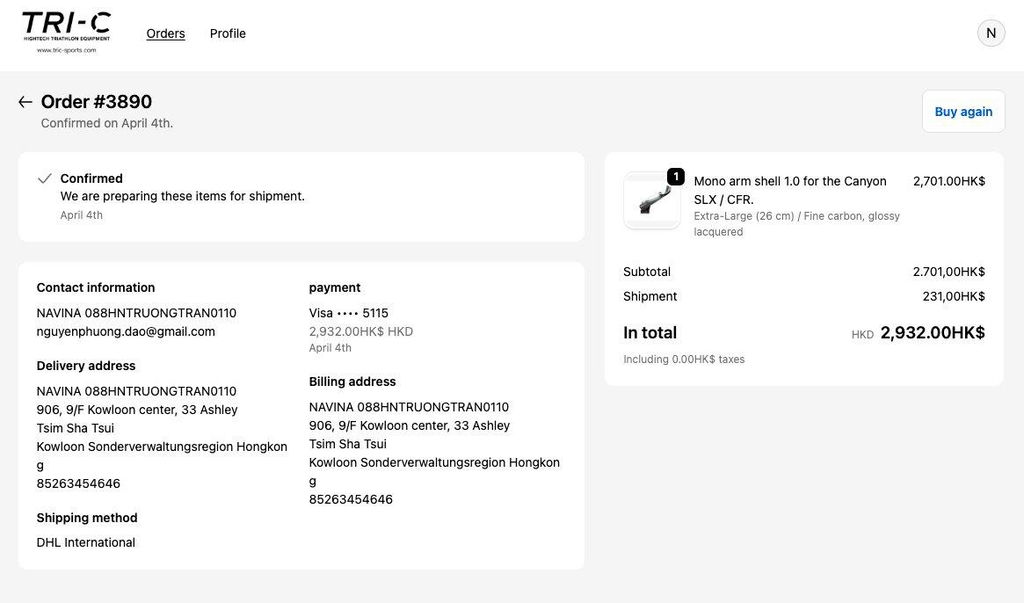Click the Contact information heading
The width and height of the screenshot is (1024, 603).
95,287
